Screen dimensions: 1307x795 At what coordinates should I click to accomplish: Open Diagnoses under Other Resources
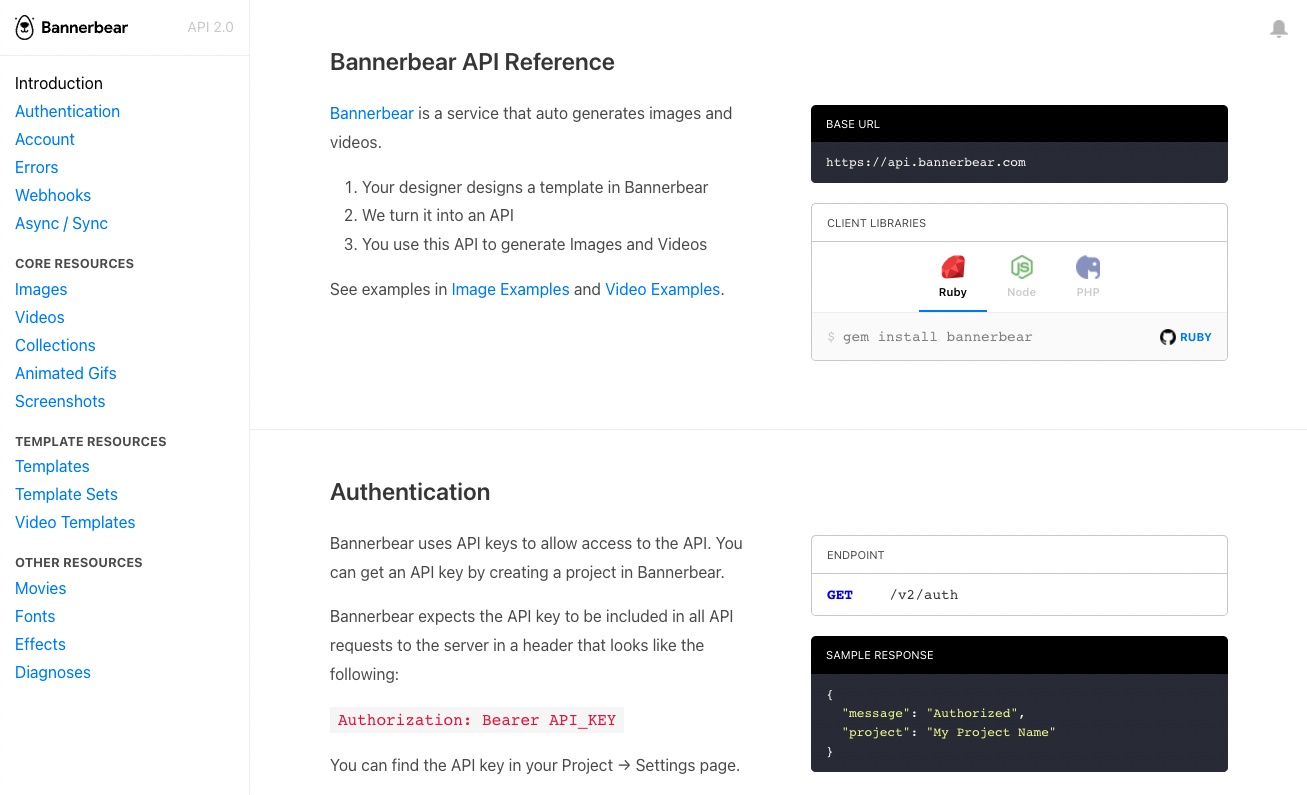(x=53, y=673)
